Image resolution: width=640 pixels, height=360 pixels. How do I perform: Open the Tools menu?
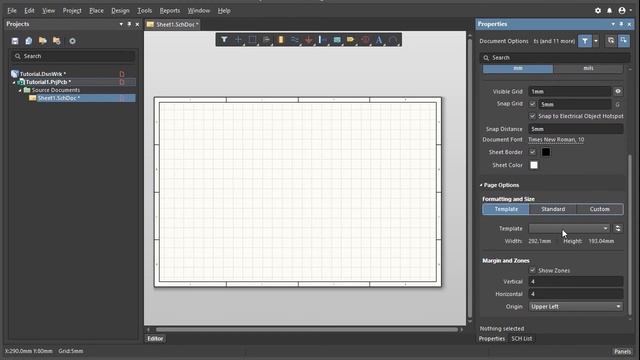pos(144,11)
